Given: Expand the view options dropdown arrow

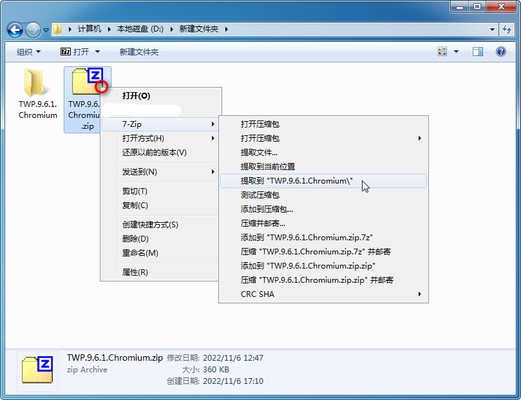Looking at the screenshot, I should pos(456,52).
